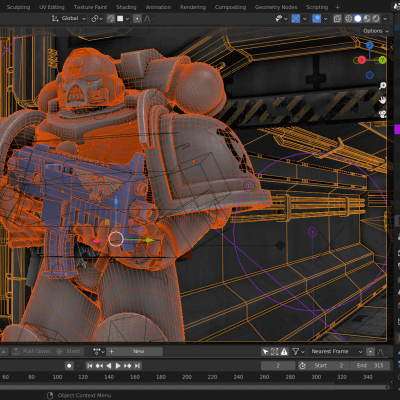
Task: Select solid viewport shading
Action: coord(358,19)
